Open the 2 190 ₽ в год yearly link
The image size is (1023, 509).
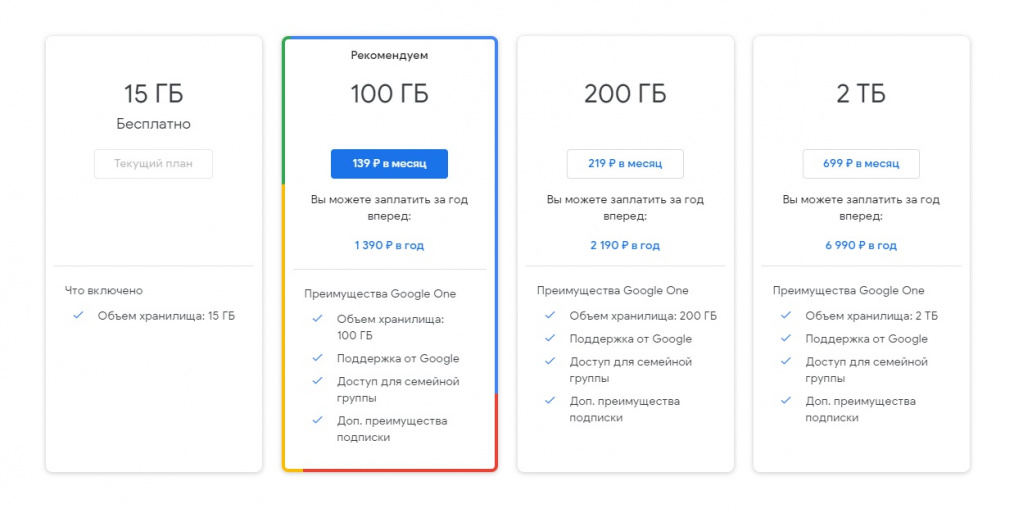[625, 245]
